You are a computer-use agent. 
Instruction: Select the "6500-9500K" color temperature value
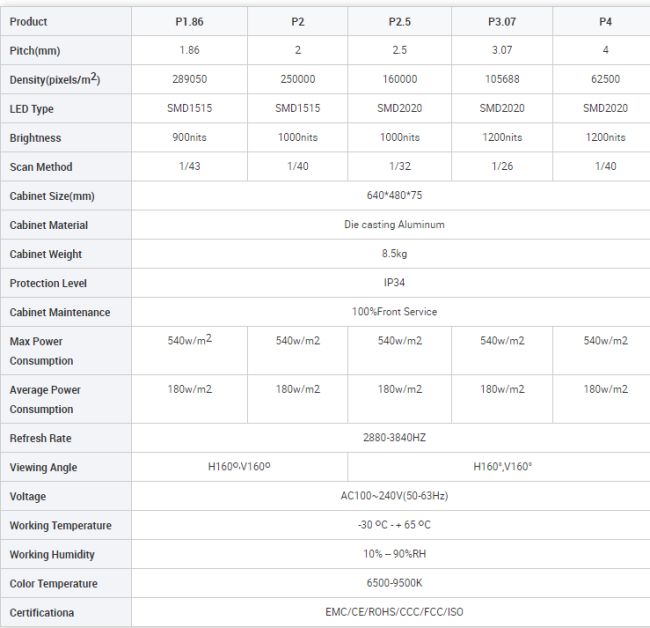pyautogui.click(x=394, y=583)
